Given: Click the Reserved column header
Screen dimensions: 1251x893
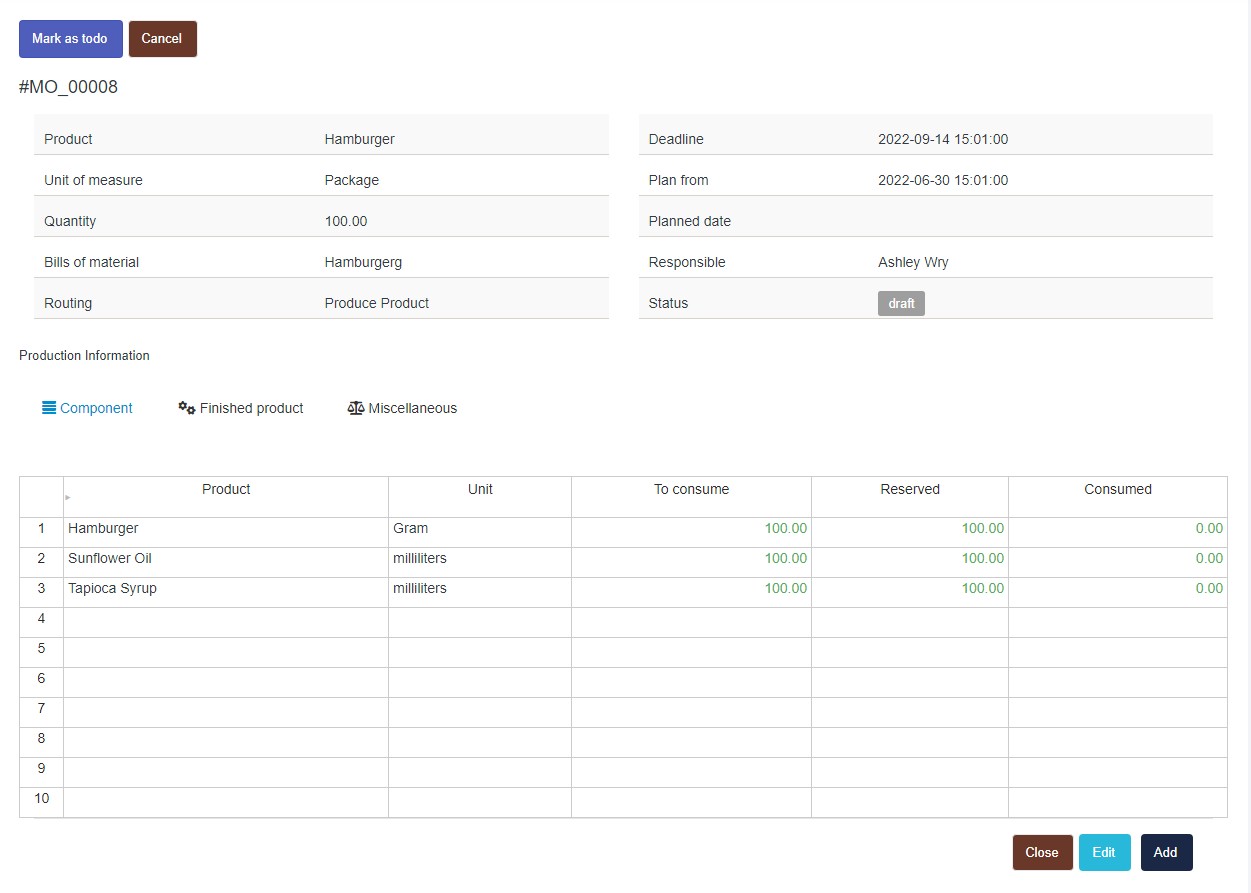Looking at the screenshot, I should [x=909, y=490].
